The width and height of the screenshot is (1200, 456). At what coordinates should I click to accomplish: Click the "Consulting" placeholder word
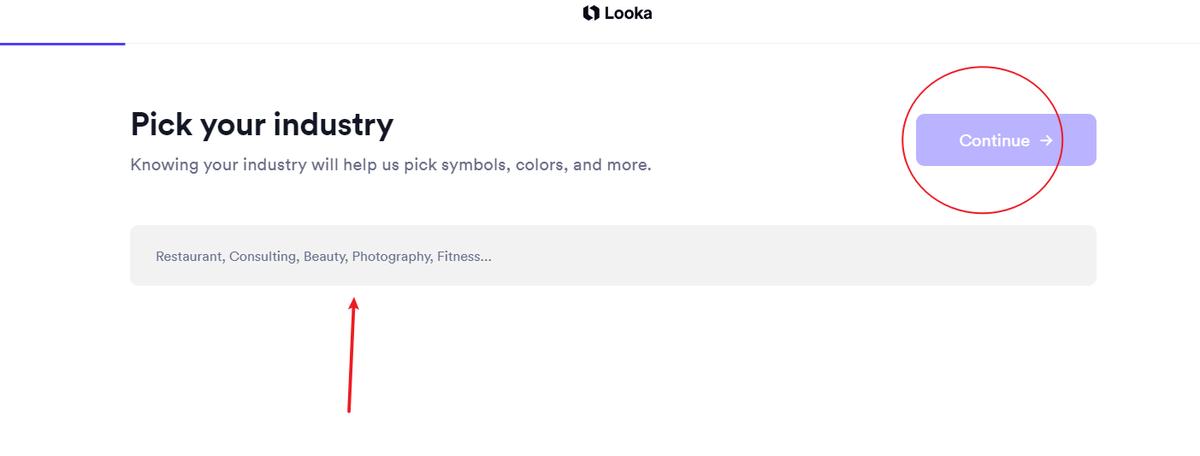tap(263, 257)
